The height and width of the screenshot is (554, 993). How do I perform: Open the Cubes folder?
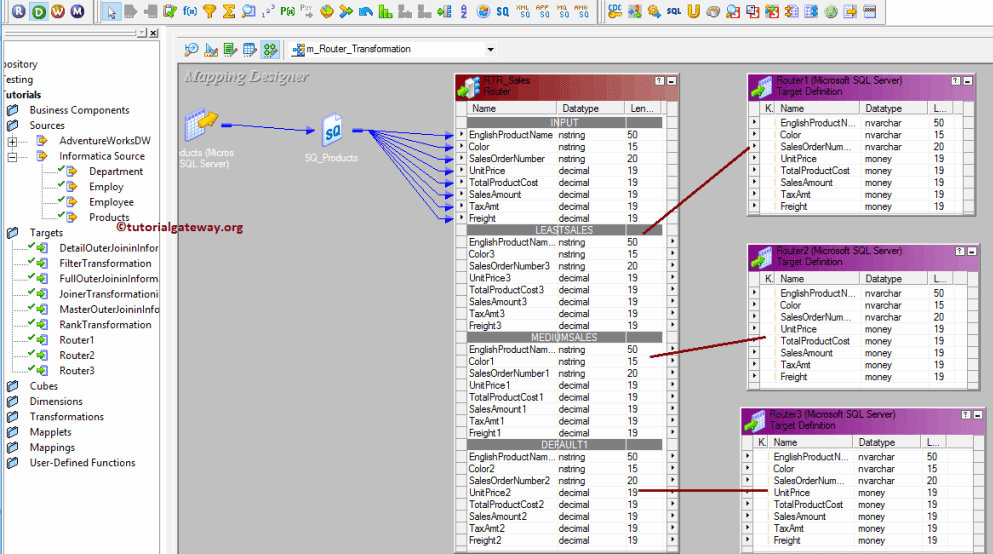click(x=44, y=386)
